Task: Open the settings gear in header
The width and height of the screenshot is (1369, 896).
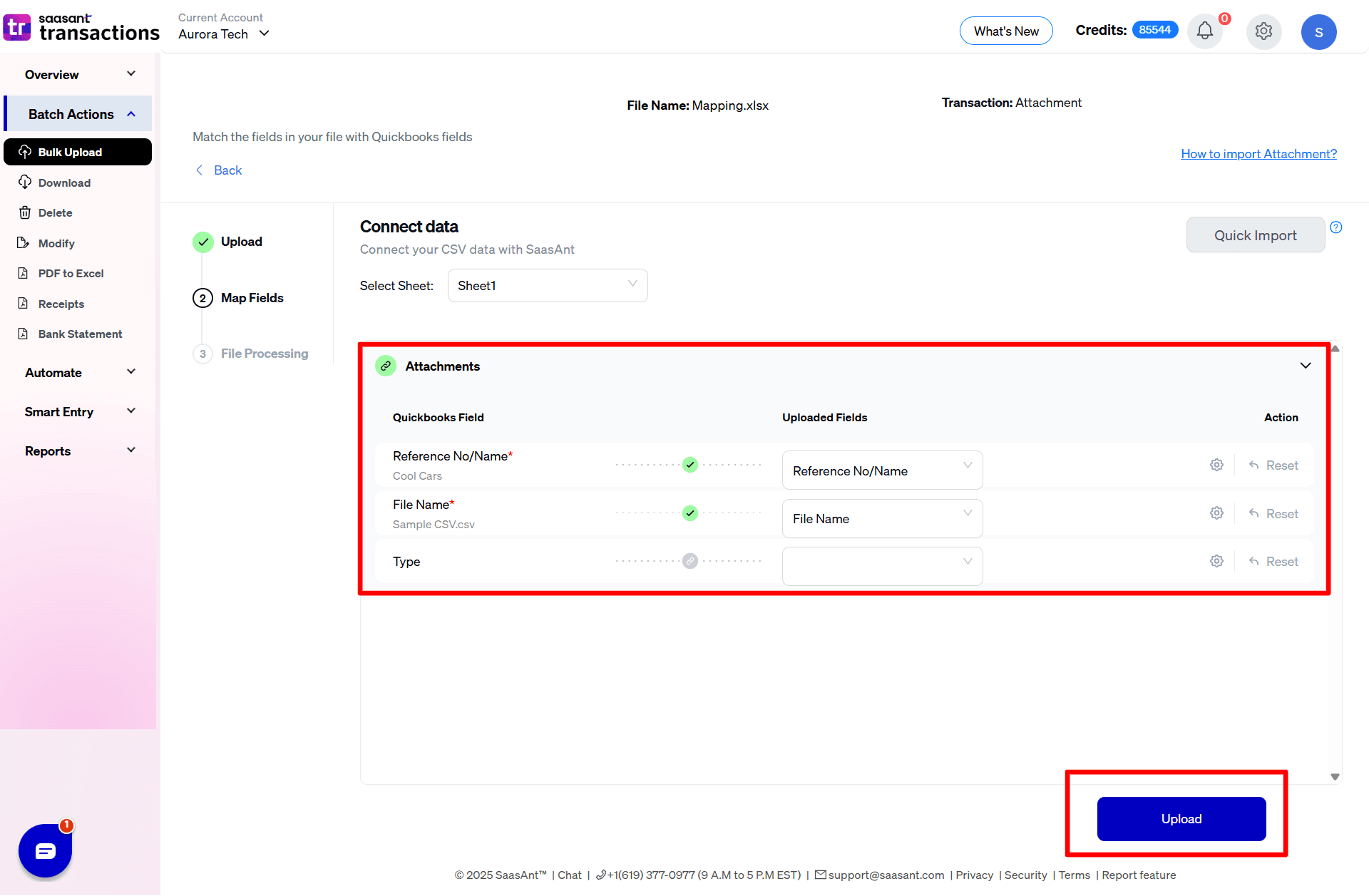Action: tap(1263, 31)
